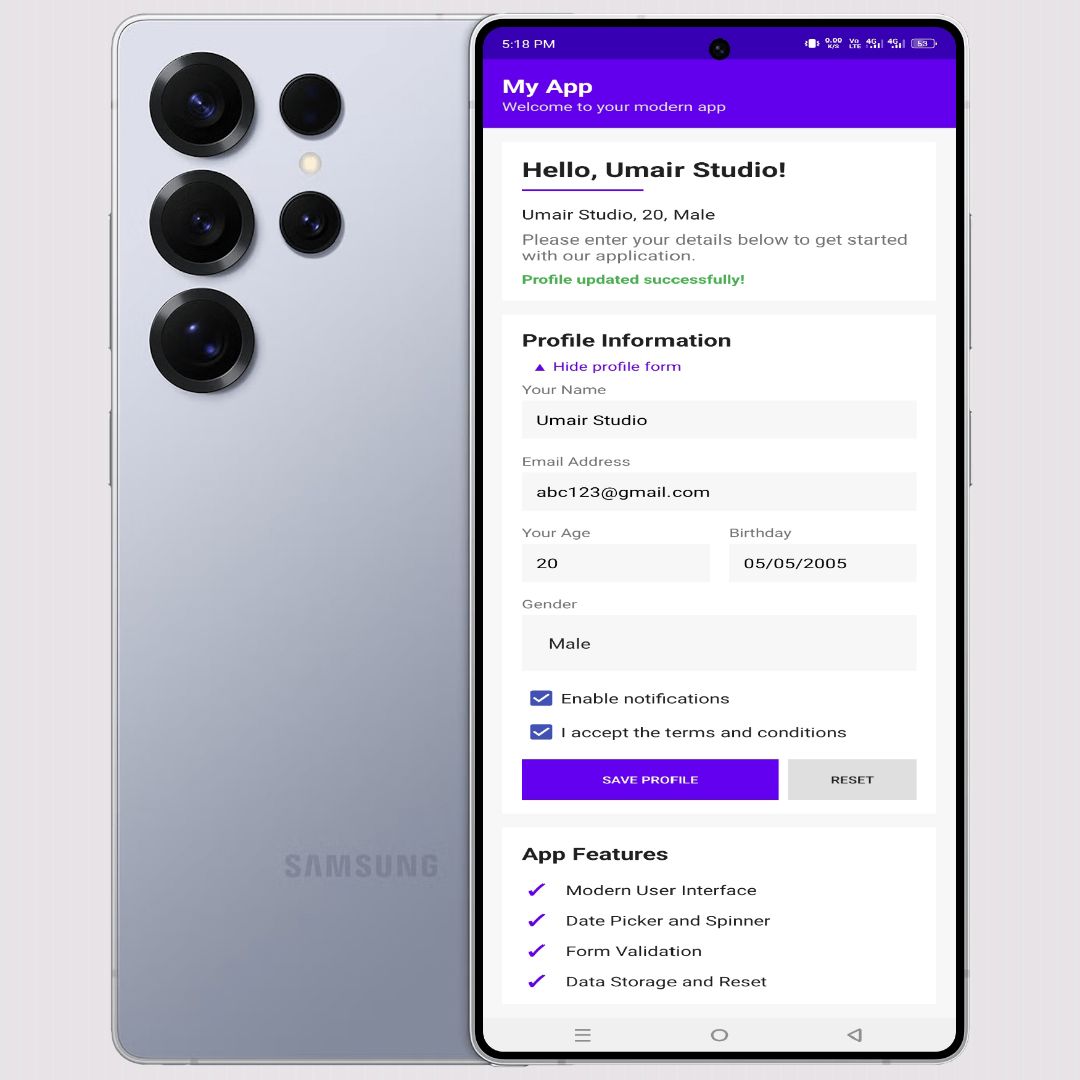
Task: Select the Your Age field
Action: [x=616, y=563]
